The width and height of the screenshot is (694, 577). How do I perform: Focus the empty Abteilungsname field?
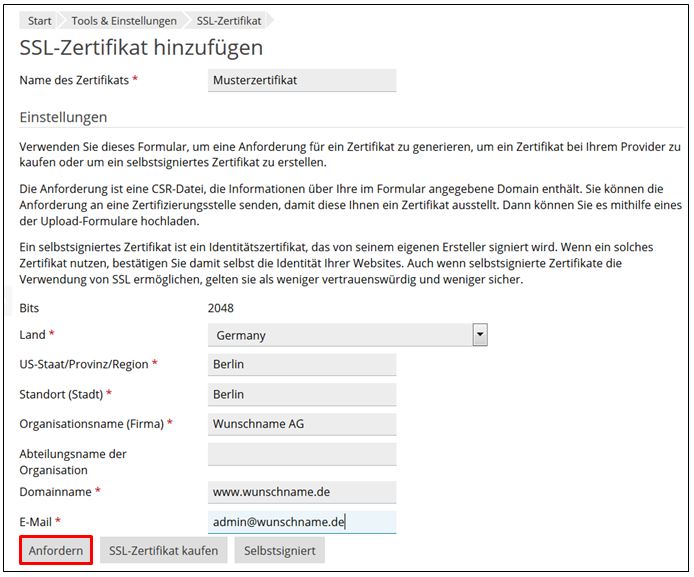coord(302,454)
